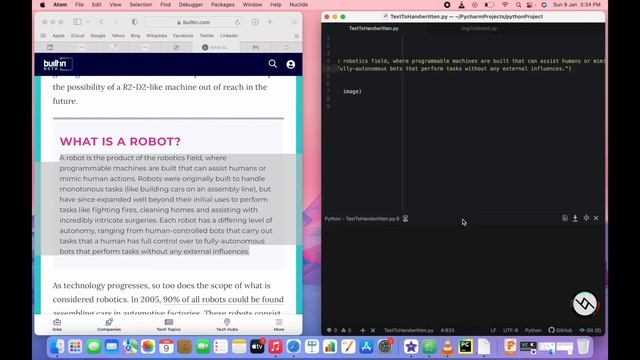Open the Facebook bookmark
The width and height of the screenshot is (640, 360).
click(183, 36)
